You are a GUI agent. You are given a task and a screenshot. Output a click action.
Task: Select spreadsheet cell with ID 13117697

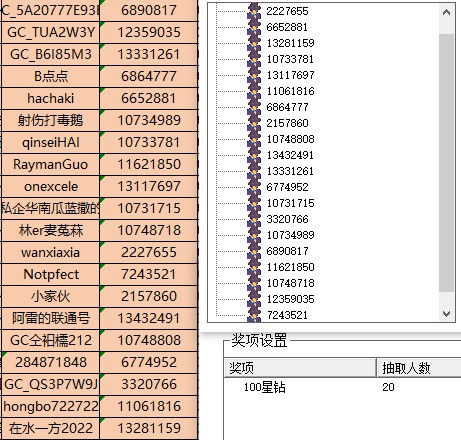149,186
